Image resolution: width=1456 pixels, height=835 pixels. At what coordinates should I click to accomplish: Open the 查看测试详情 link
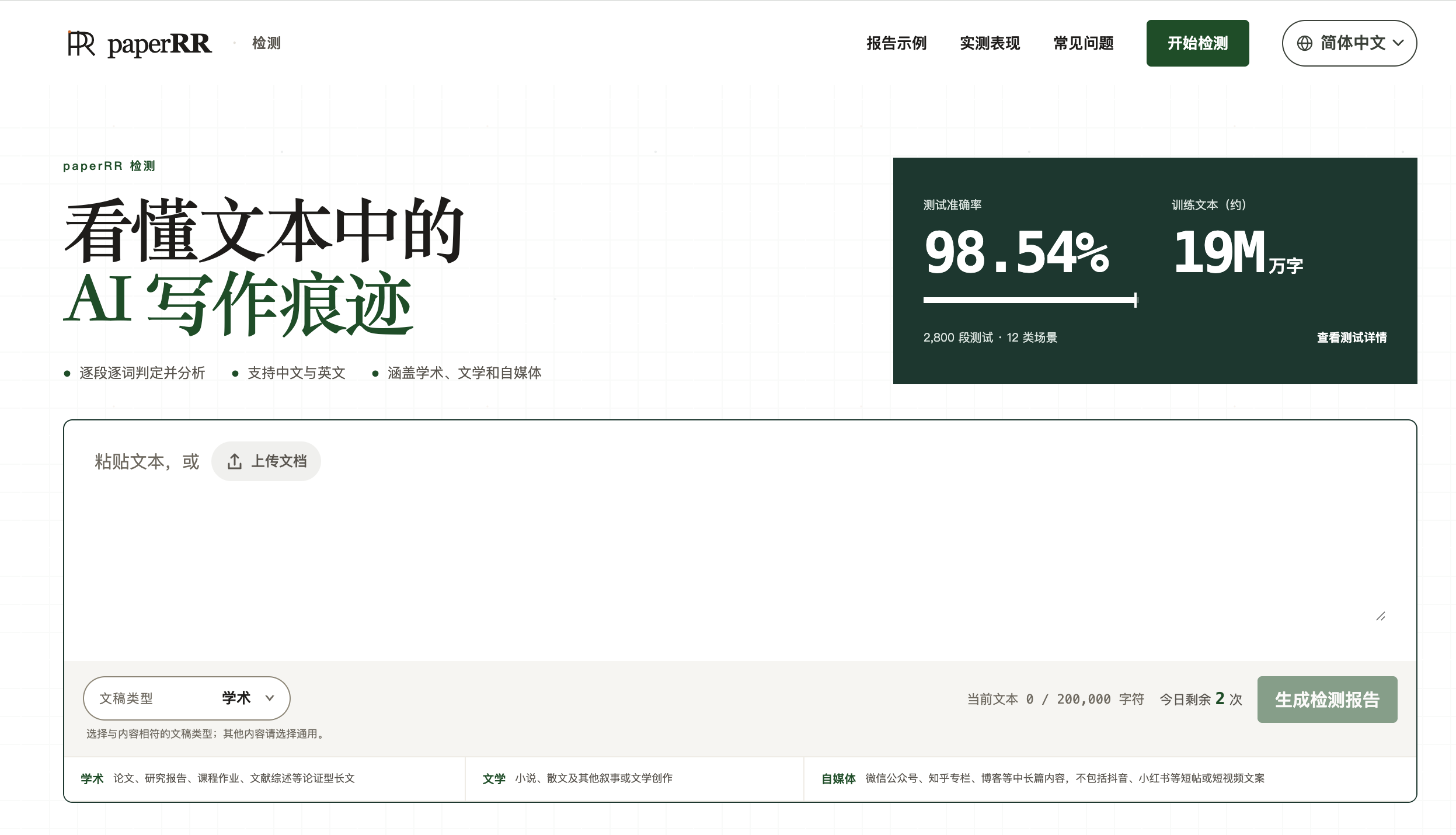coord(1351,338)
